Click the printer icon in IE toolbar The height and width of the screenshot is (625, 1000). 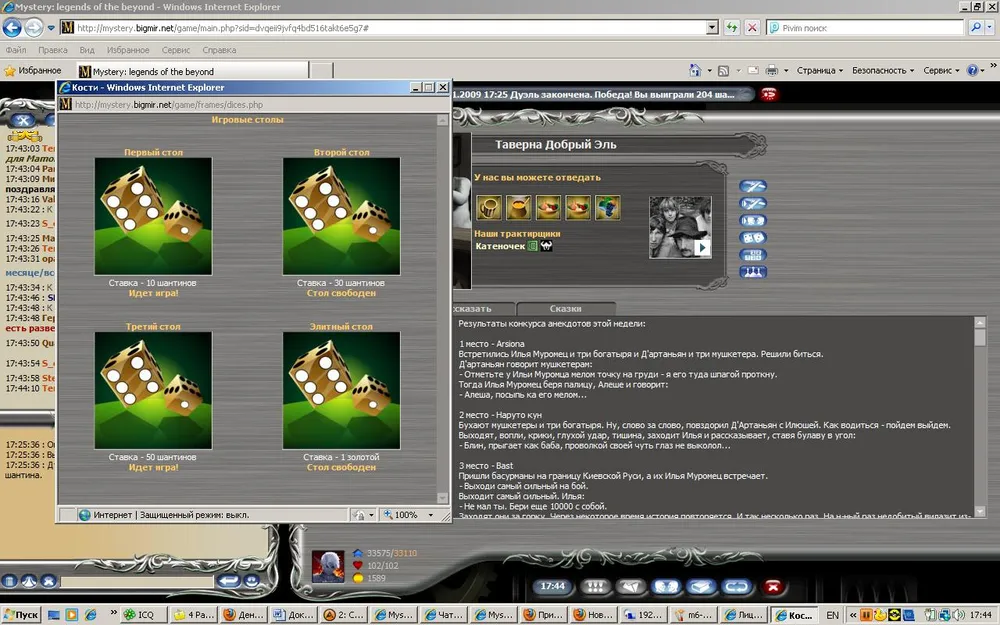pyautogui.click(x=771, y=71)
